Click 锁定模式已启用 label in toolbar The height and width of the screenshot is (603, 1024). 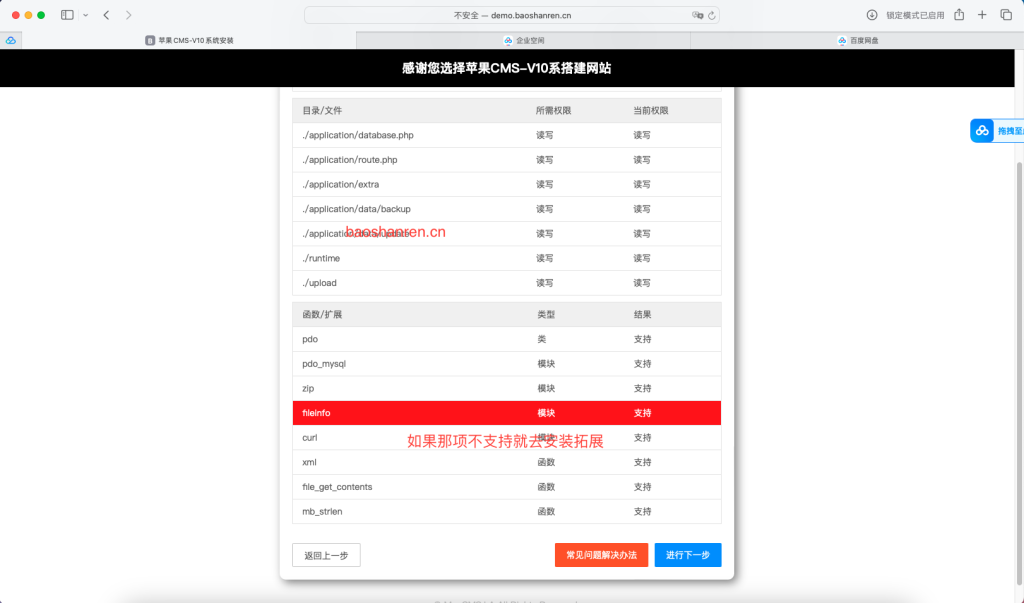click(915, 15)
